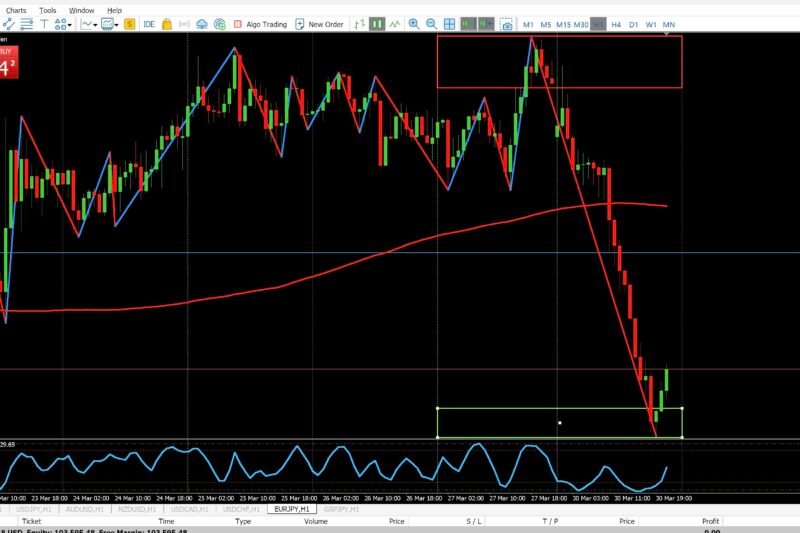Switch to bar chart display

click(360, 24)
